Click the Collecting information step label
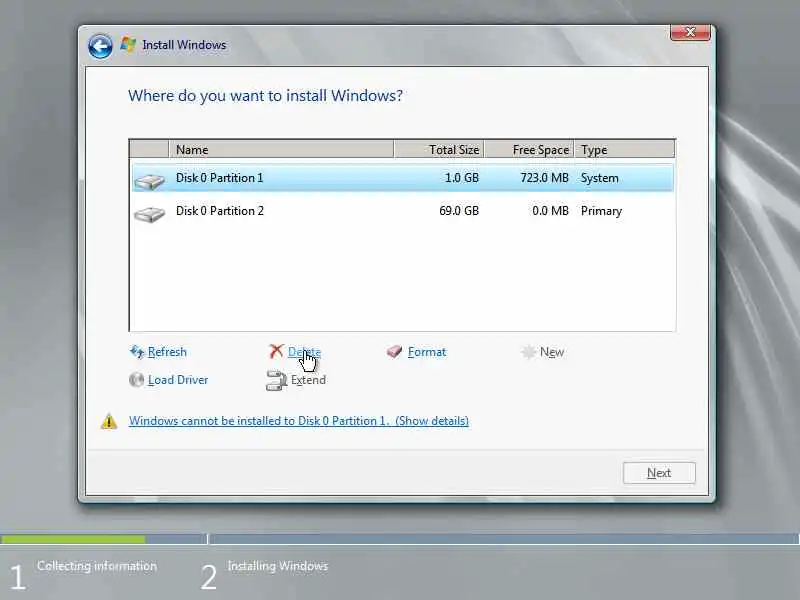The height and width of the screenshot is (600, 800). coord(96,566)
